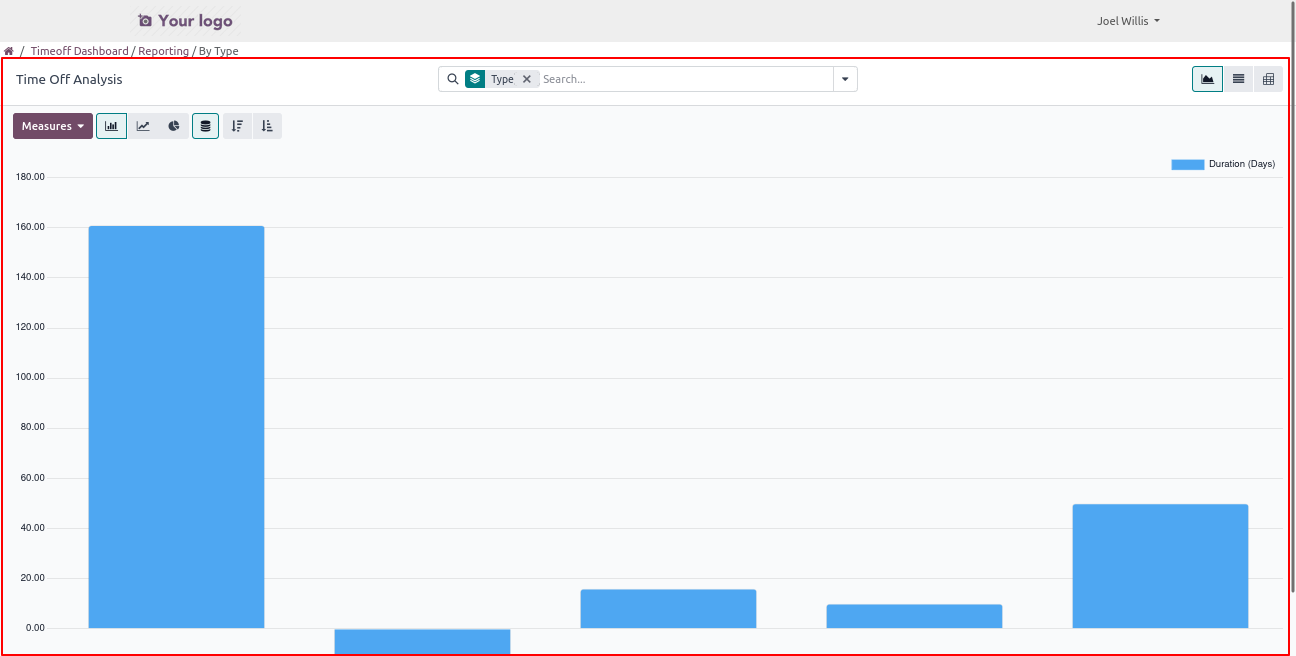Viewport: 1296px width, 656px height.
Task: Click the Your logo link
Action: (x=185, y=21)
